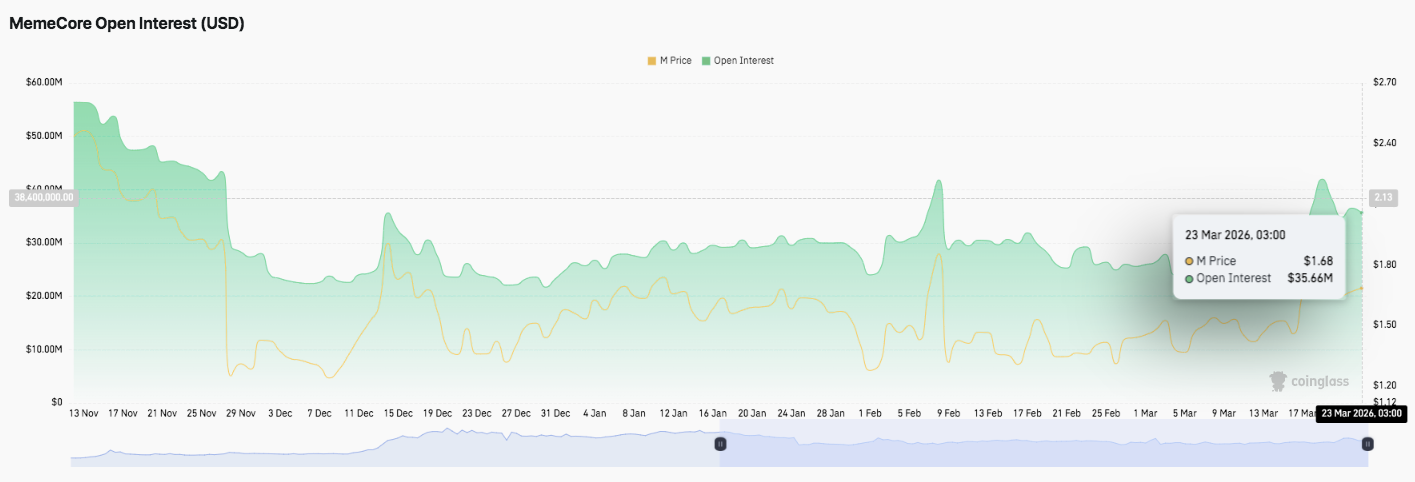Click the MemeCore Open Interest (USD) title
This screenshot has height=482, width=1415.
click(127, 24)
